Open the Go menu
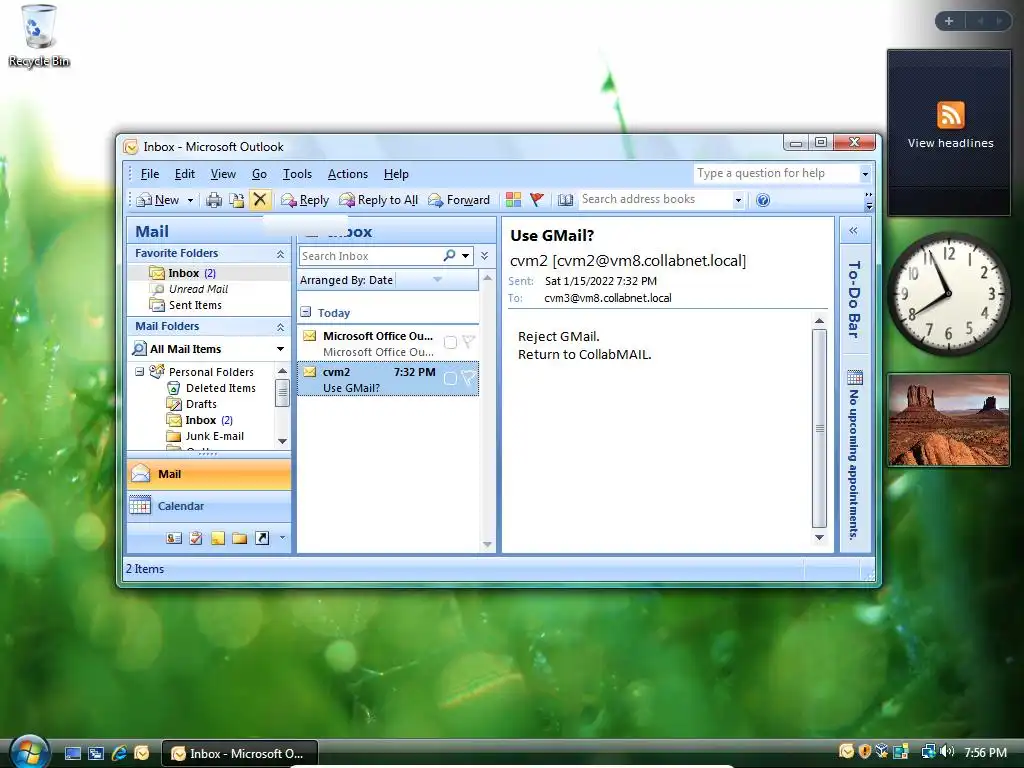Viewport: 1024px width, 768px height. (x=259, y=174)
